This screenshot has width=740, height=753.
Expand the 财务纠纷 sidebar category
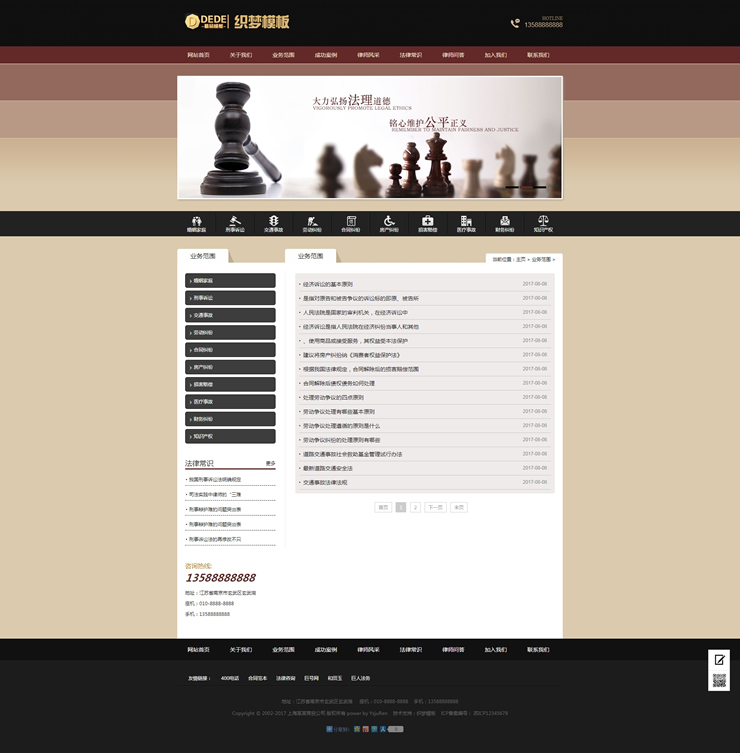click(230, 419)
